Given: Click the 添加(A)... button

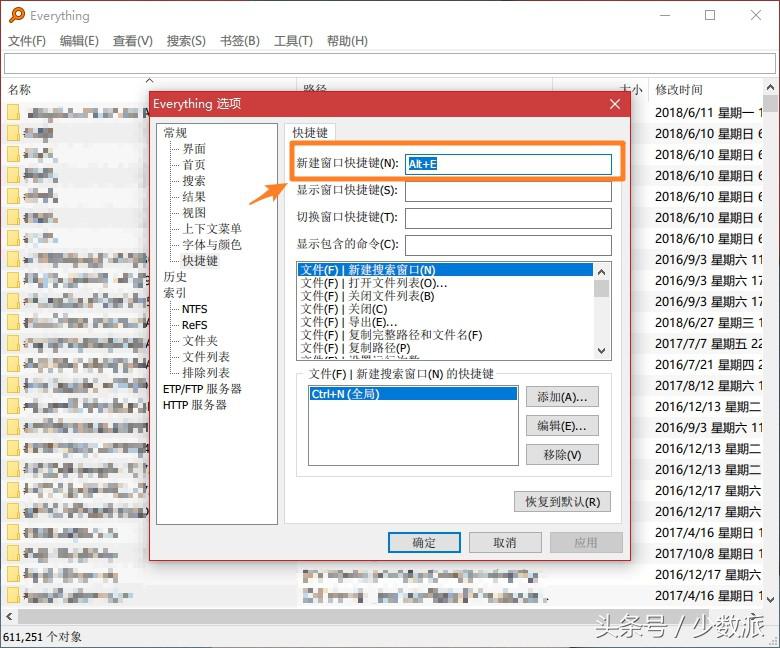Looking at the screenshot, I should tap(562, 397).
